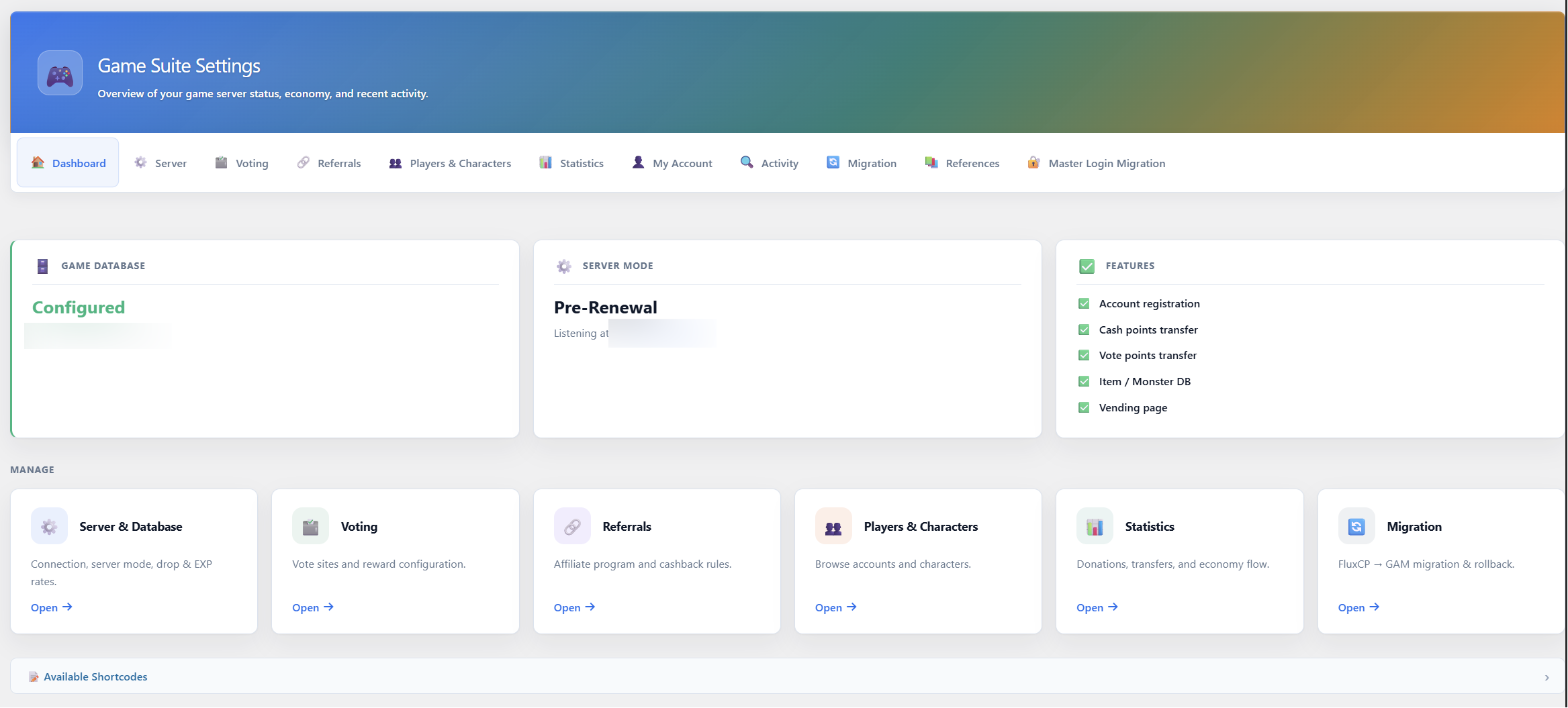Click the Server Mode gear icon
The height and width of the screenshot is (708, 1568).
(564, 266)
